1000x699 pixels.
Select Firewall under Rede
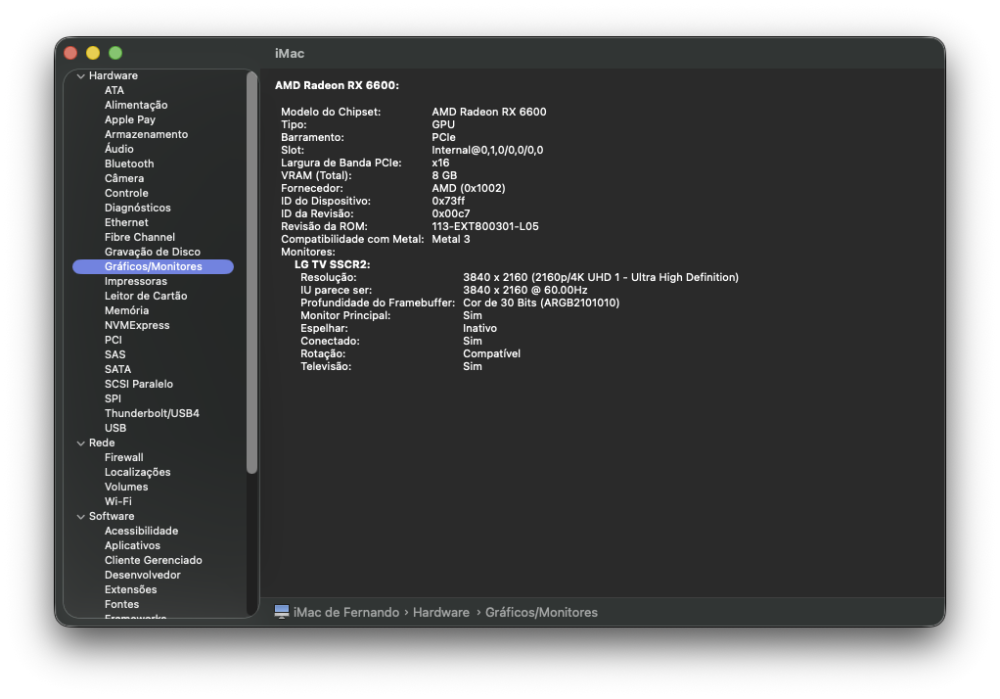click(124, 457)
